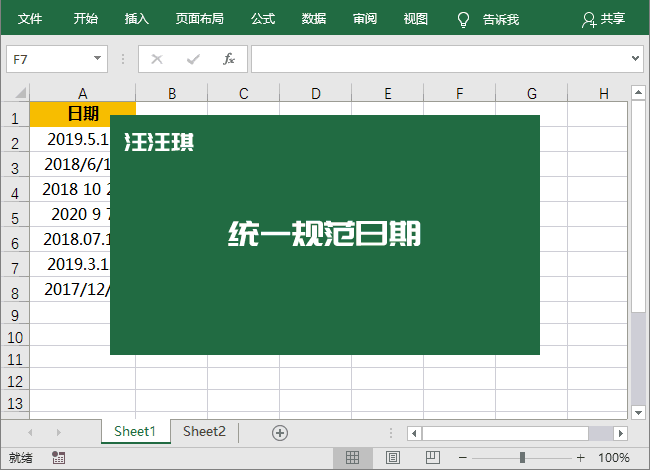Select column B header

[x=172, y=93]
